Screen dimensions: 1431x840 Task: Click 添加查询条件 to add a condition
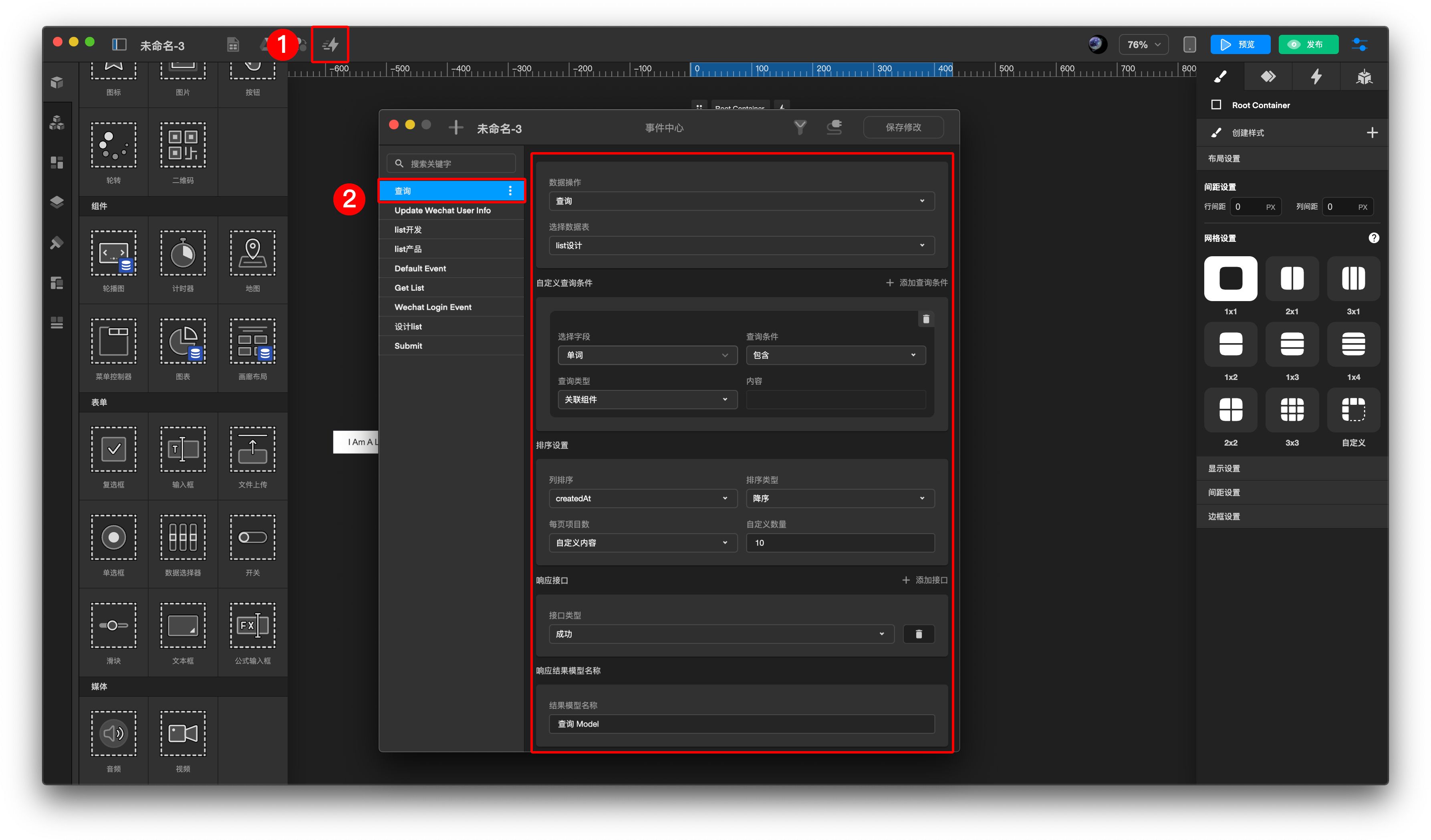[917, 283]
